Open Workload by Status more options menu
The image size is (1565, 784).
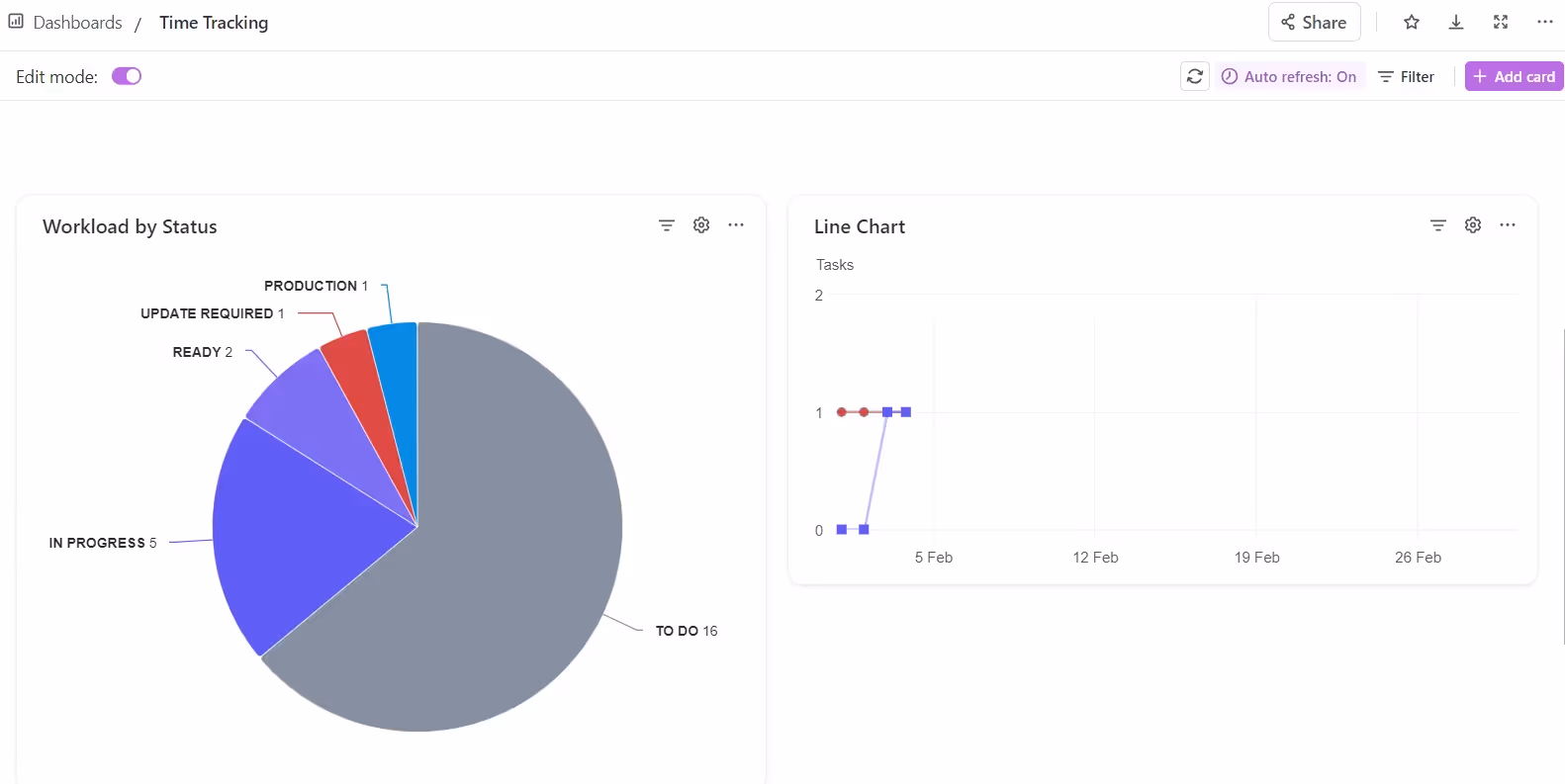pos(735,225)
